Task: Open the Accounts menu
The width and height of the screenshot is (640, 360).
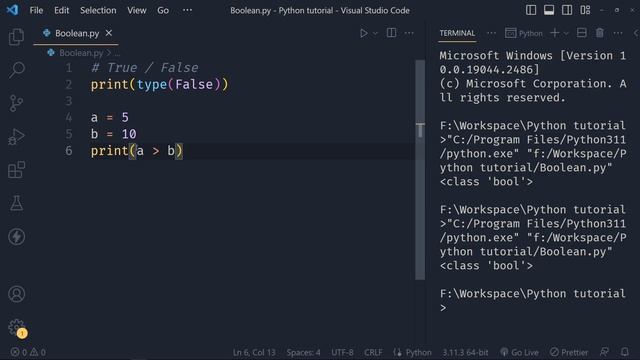Action: pyautogui.click(x=16, y=294)
